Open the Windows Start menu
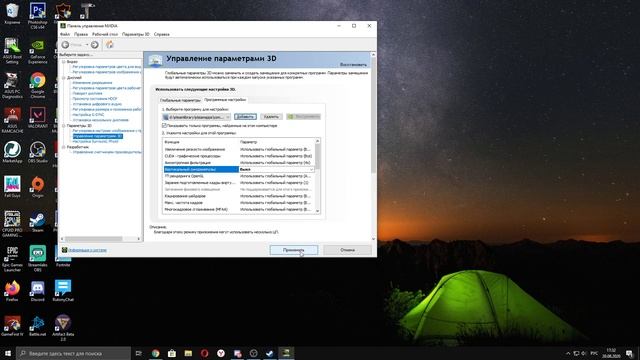The height and width of the screenshot is (360, 640). (x=8, y=353)
